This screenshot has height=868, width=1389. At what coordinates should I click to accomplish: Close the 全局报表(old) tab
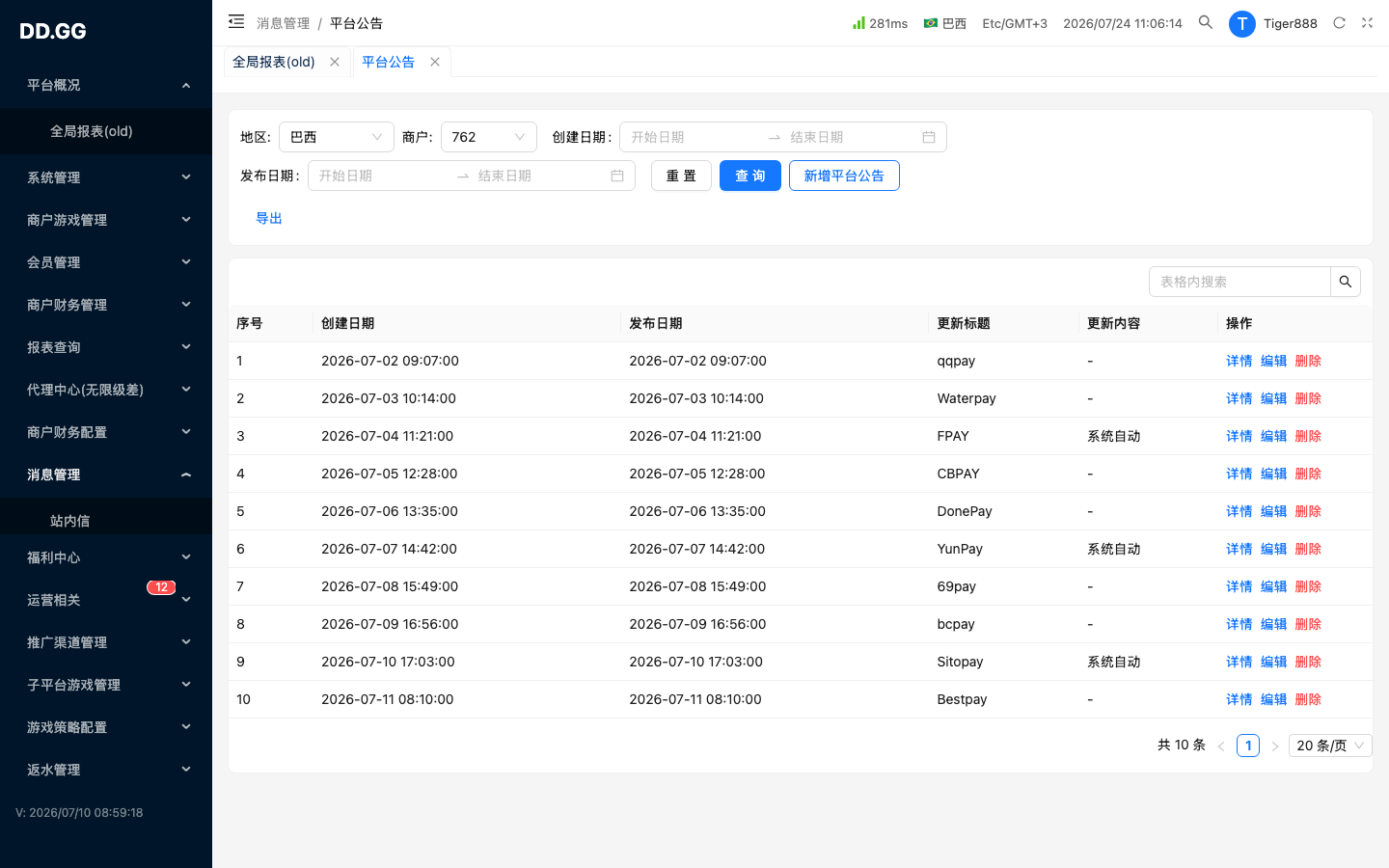(x=335, y=62)
